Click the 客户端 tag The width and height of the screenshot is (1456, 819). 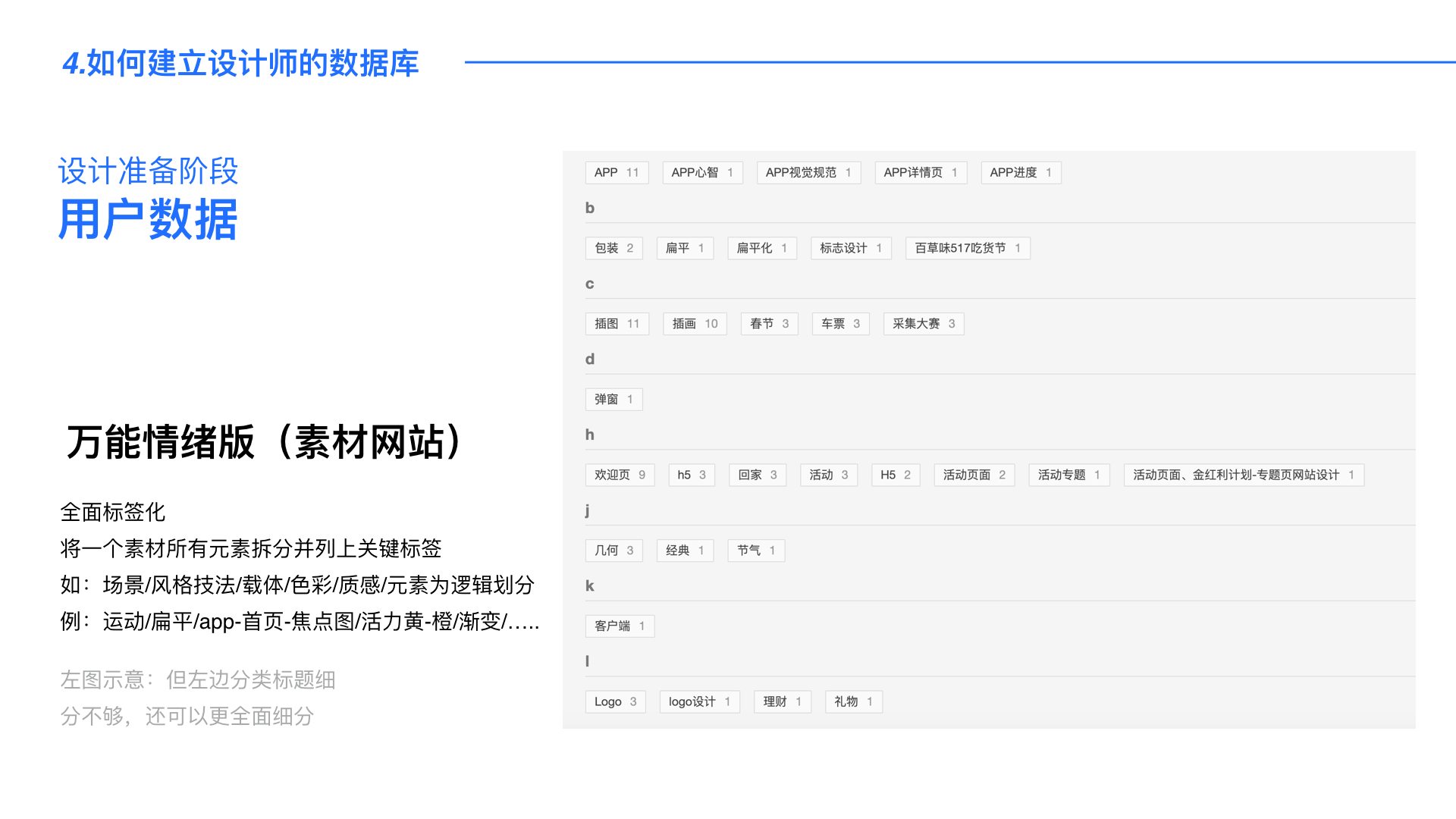(620, 626)
